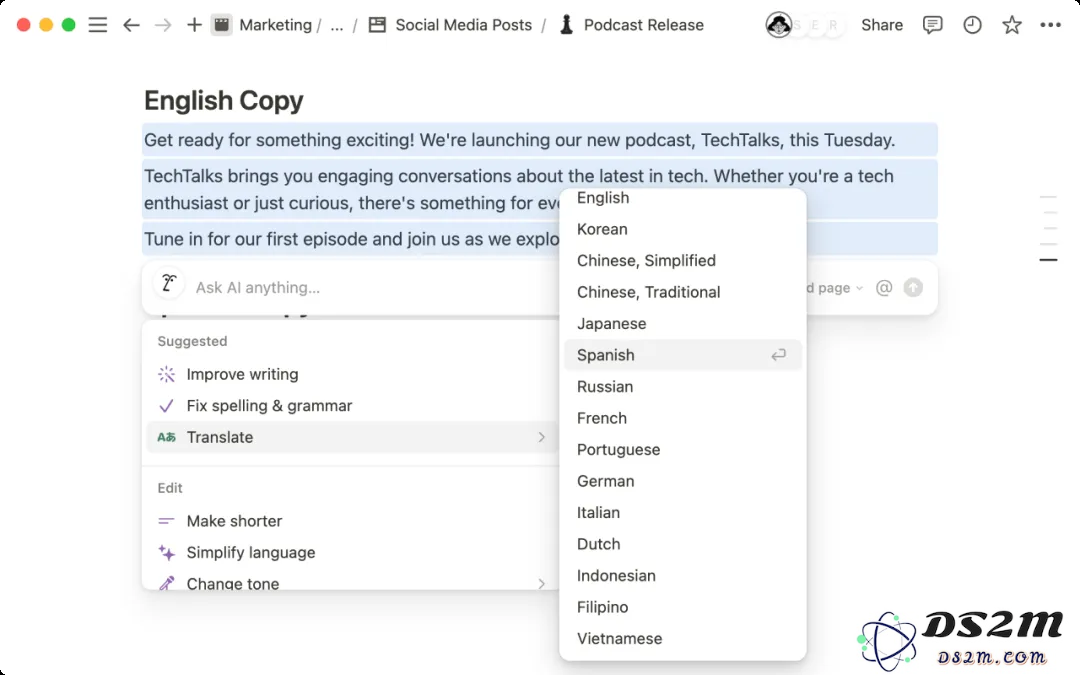Viewport: 1080px width, 675px height.
Task: Expand the Translate submenu chevron
Action: click(x=541, y=437)
